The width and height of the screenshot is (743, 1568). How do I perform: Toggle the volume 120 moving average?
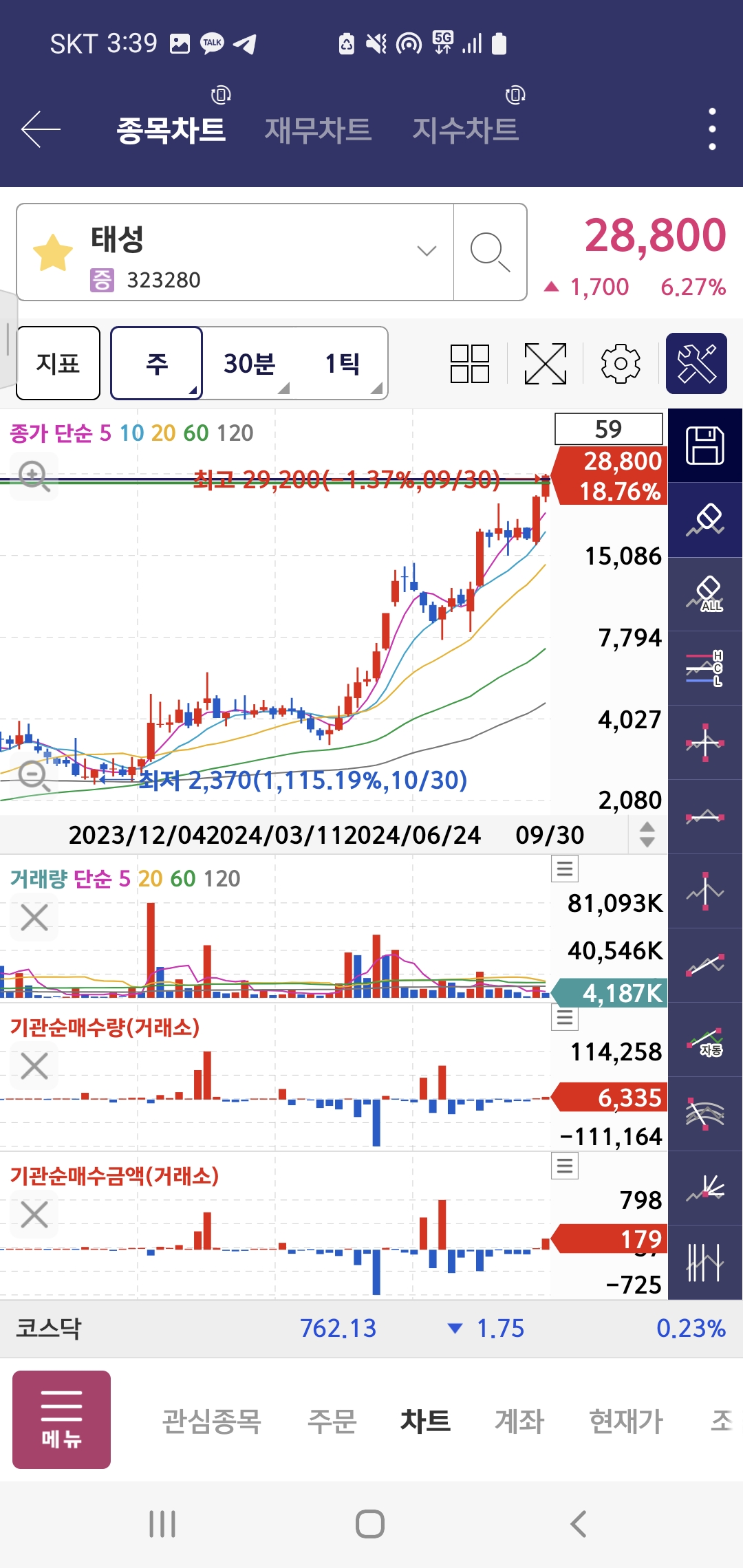point(222,878)
